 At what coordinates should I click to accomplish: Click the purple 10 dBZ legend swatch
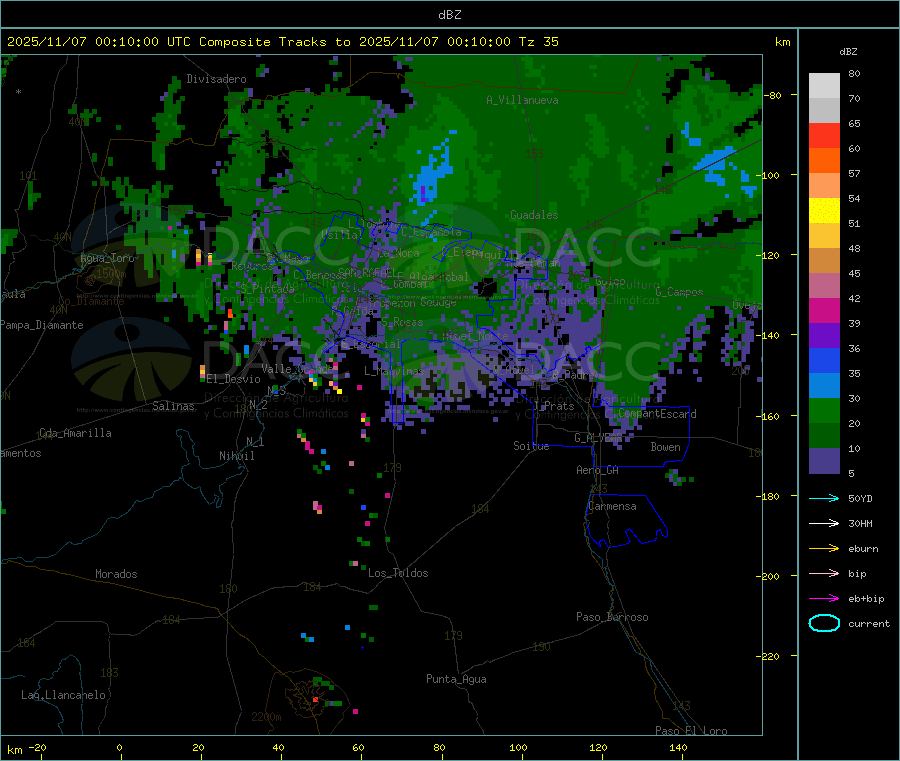click(824, 461)
